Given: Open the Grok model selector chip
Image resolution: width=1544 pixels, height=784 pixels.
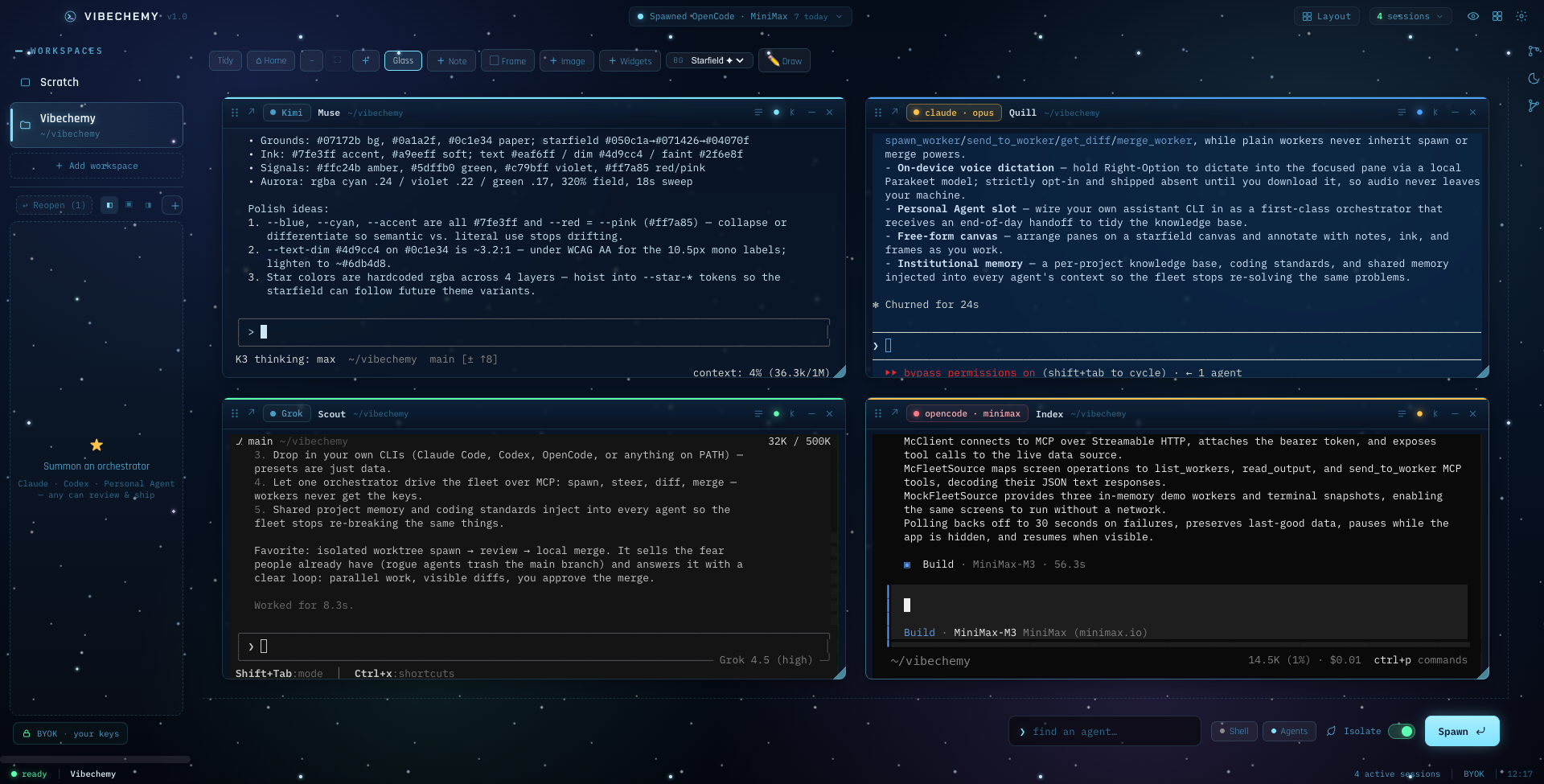Looking at the screenshot, I should pyautogui.click(x=286, y=413).
